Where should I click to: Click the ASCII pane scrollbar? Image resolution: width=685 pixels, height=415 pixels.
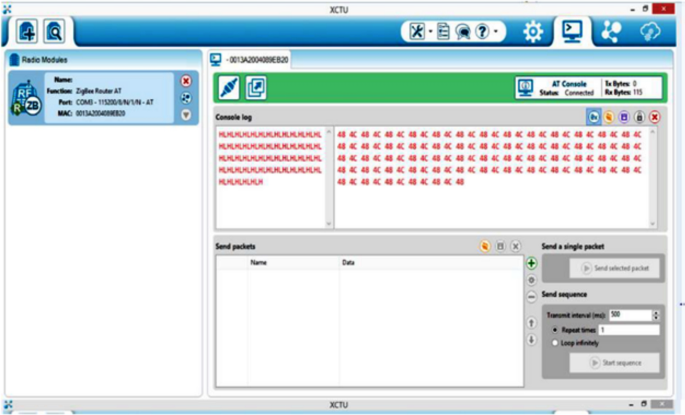(329, 177)
